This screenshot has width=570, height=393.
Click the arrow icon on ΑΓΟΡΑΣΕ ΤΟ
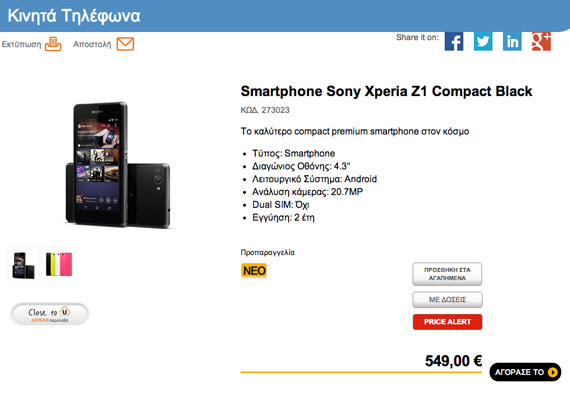553,372
